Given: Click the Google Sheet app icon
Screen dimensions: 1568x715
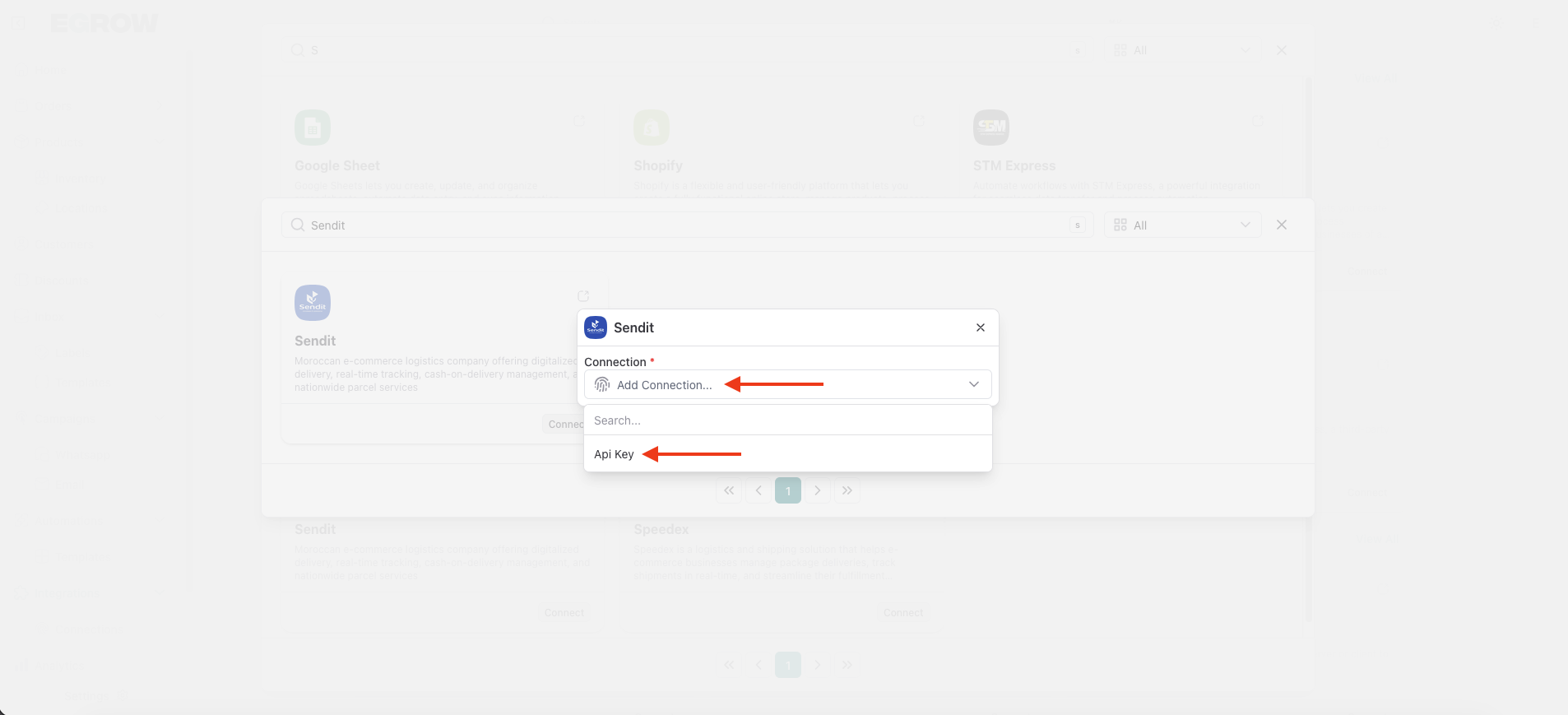Looking at the screenshot, I should (313, 128).
